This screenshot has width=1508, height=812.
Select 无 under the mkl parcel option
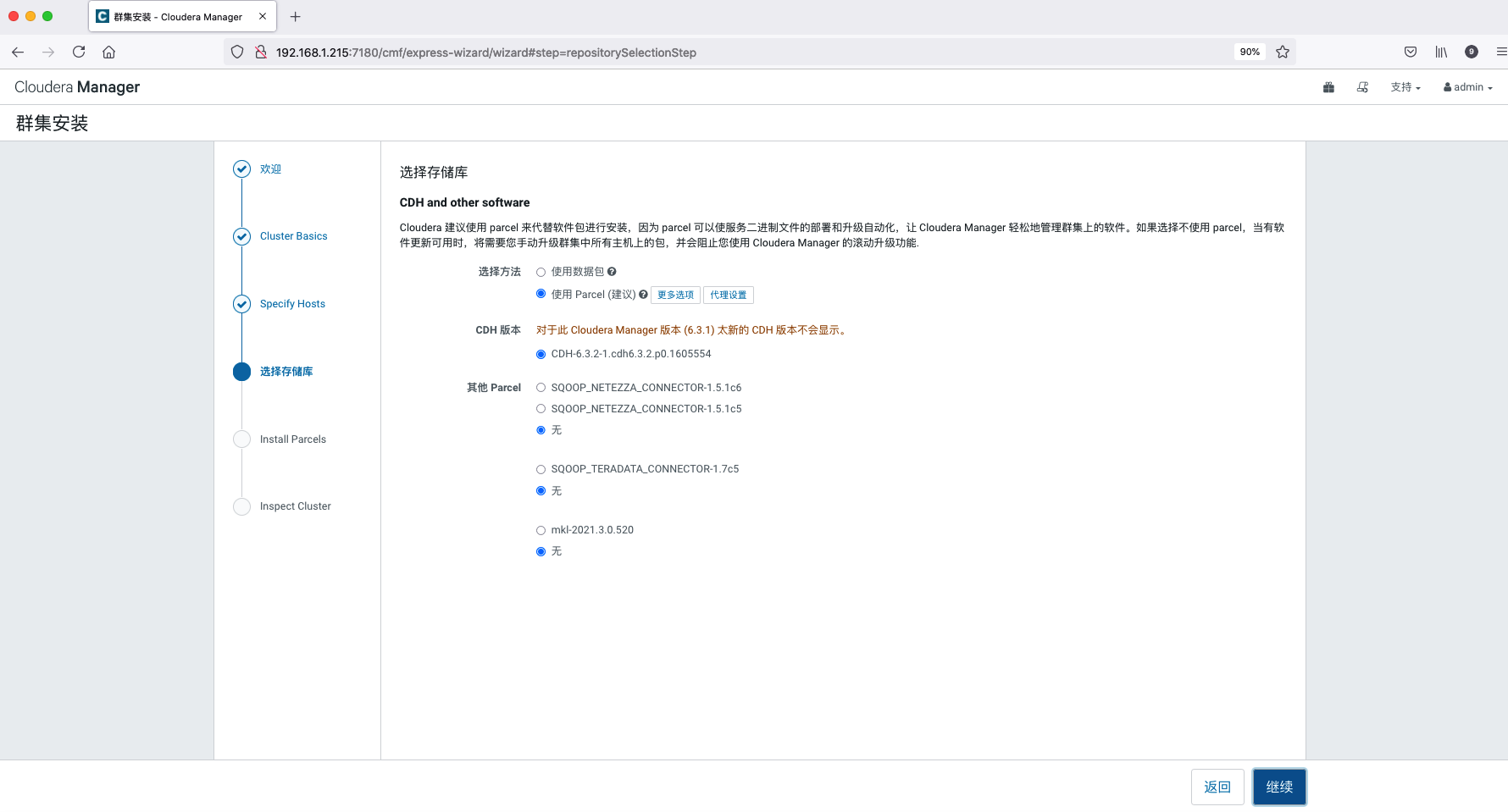pos(541,551)
